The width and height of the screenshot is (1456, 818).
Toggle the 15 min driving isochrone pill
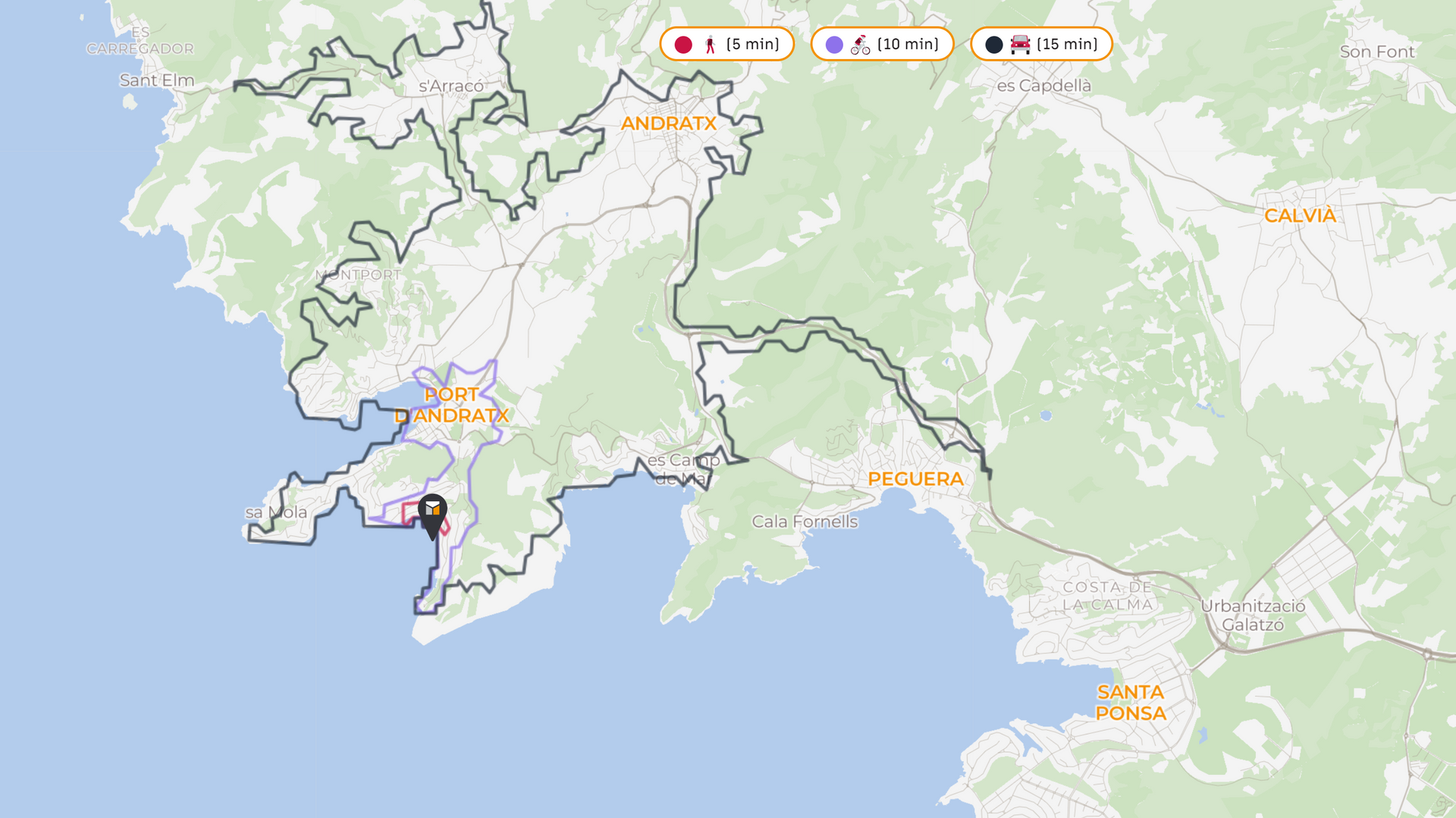(x=1041, y=44)
